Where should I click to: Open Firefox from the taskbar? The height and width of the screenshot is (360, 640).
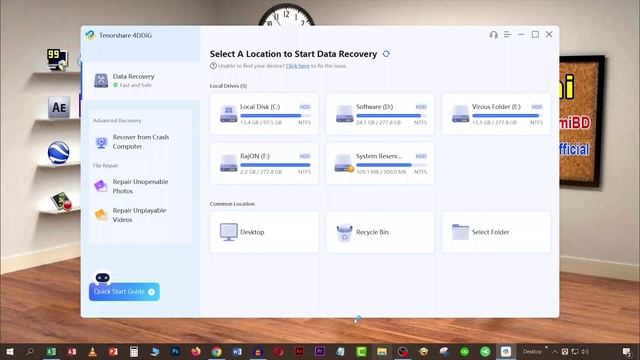pyautogui.click(x=196, y=351)
